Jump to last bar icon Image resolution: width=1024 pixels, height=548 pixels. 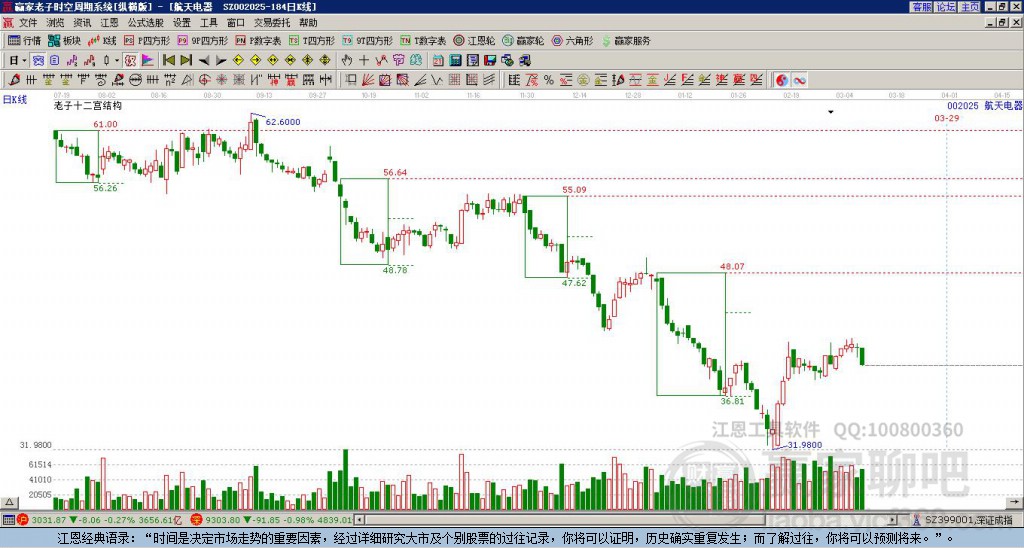tap(186, 60)
